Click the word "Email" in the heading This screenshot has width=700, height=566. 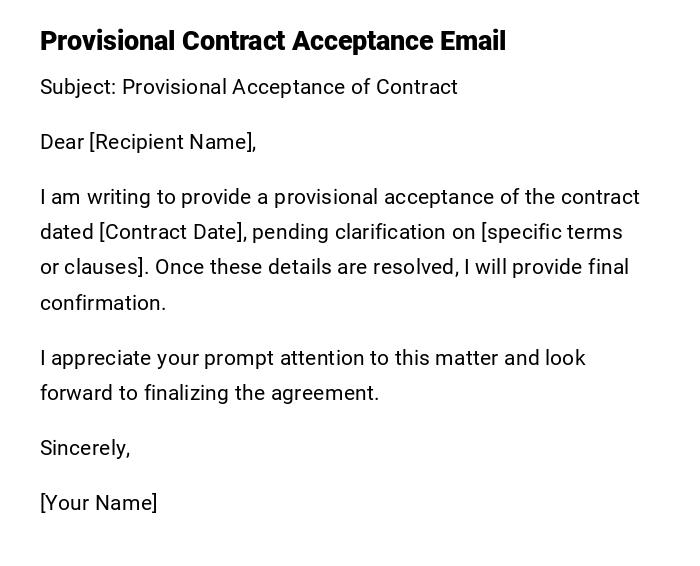pos(473,41)
